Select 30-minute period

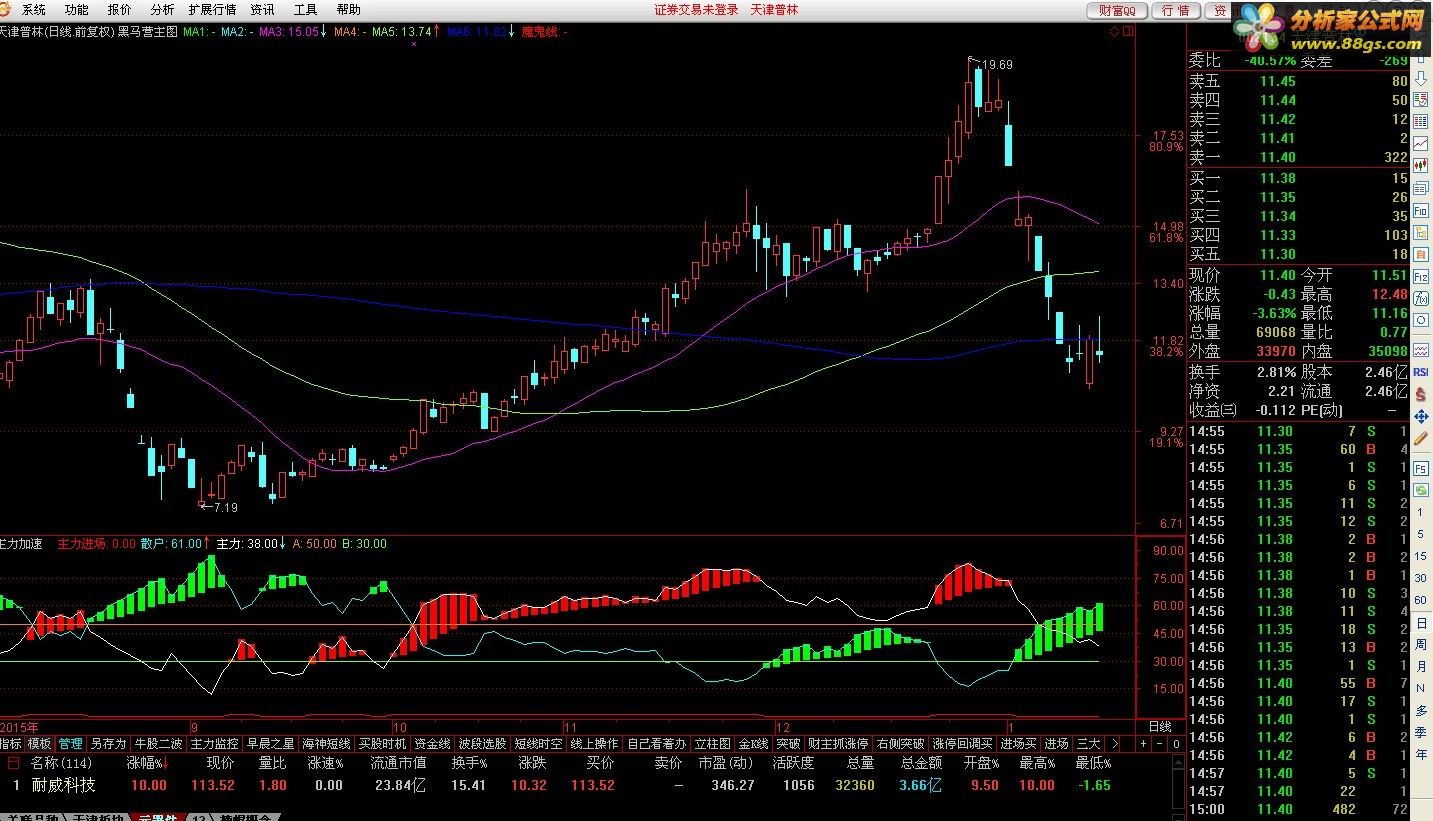click(1420, 578)
